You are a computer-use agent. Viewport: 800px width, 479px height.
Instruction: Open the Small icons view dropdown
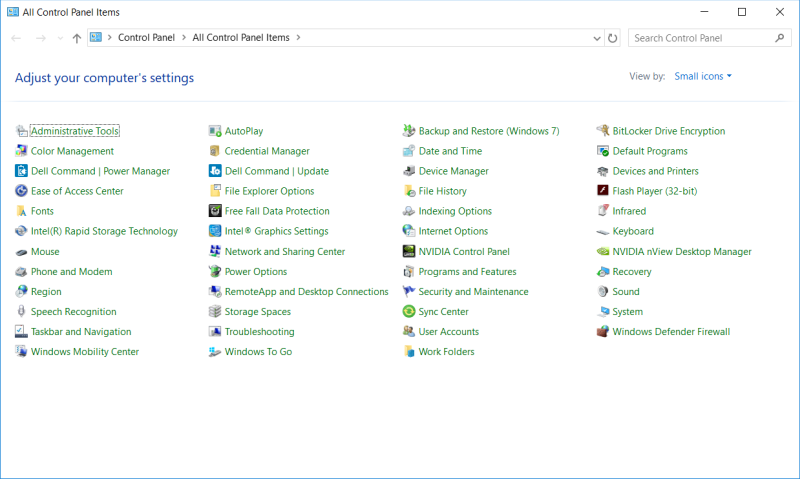[703, 76]
